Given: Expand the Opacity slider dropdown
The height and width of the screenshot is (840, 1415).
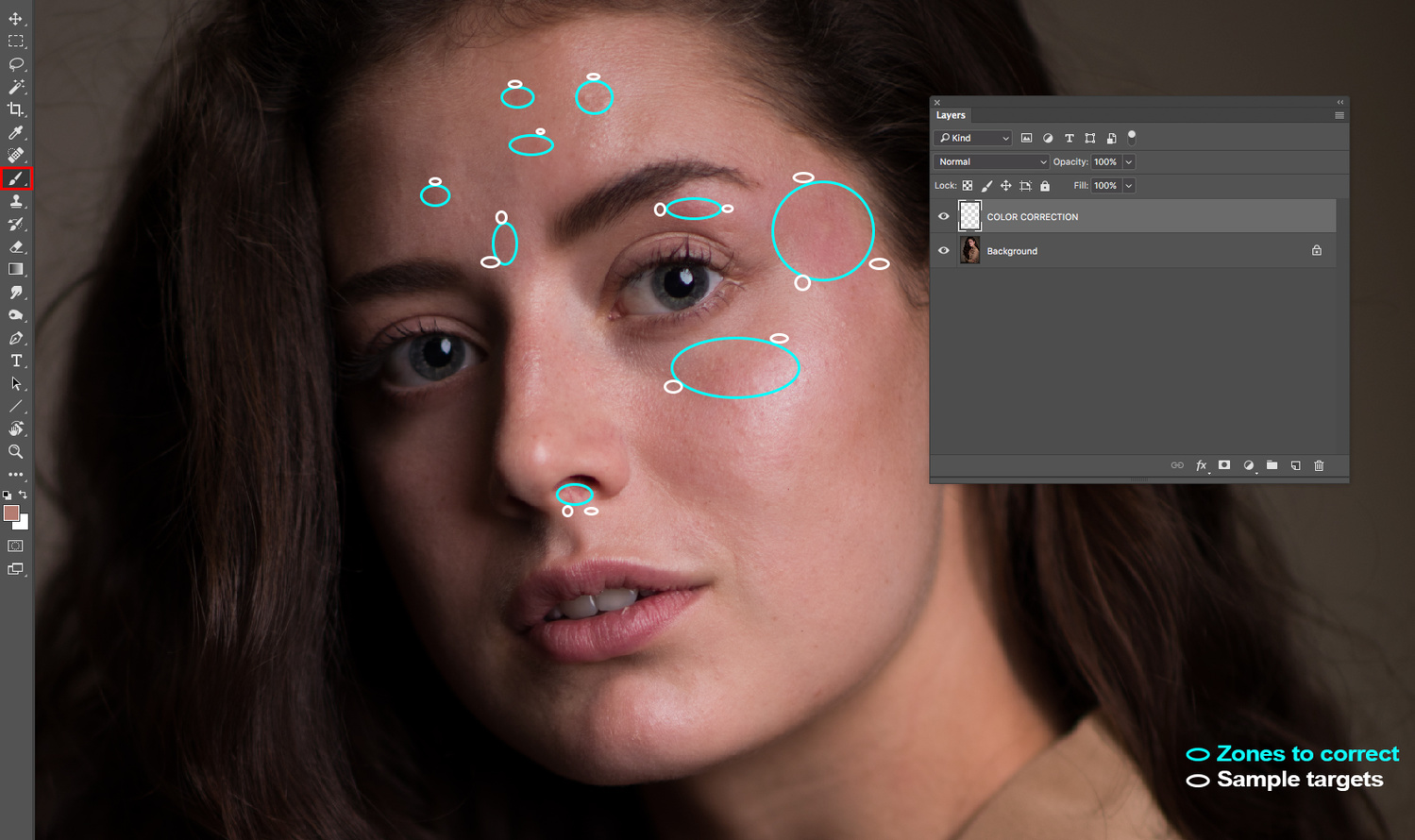Looking at the screenshot, I should coord(1128,162).
